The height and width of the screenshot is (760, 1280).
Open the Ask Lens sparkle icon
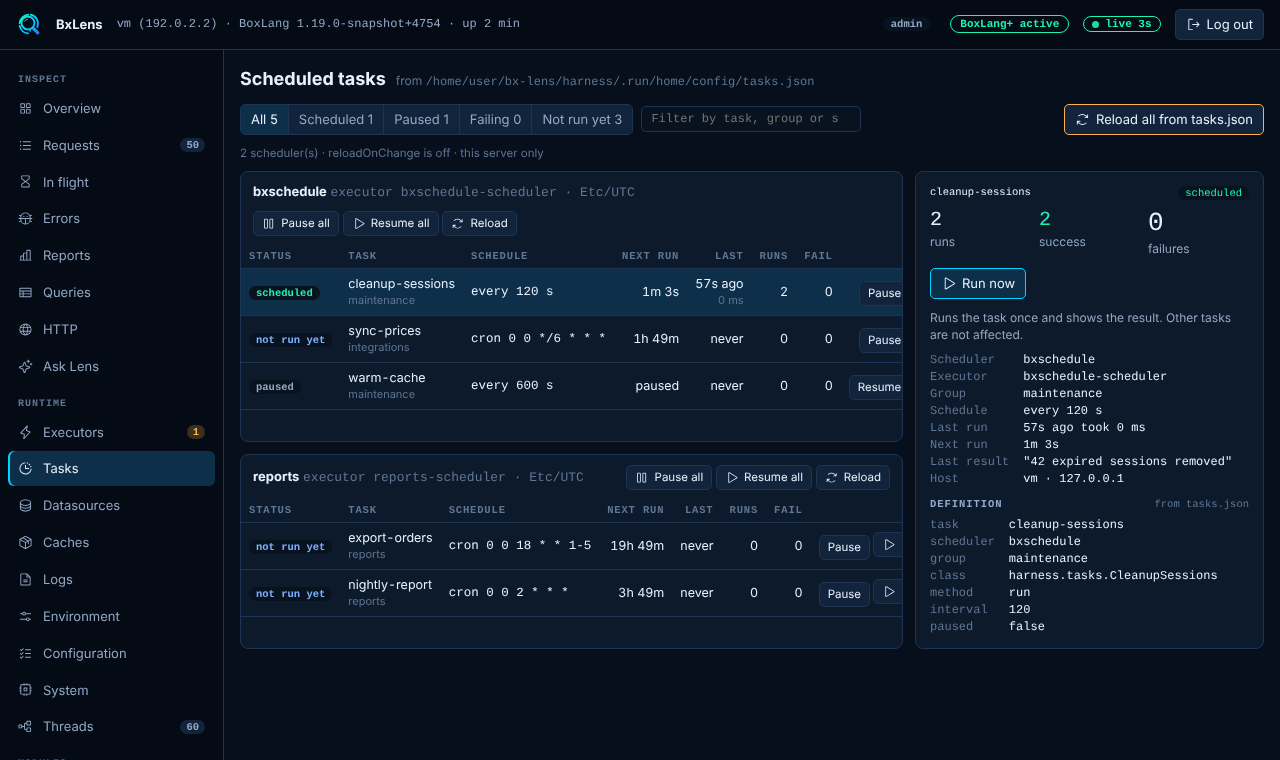coord(25,366)
